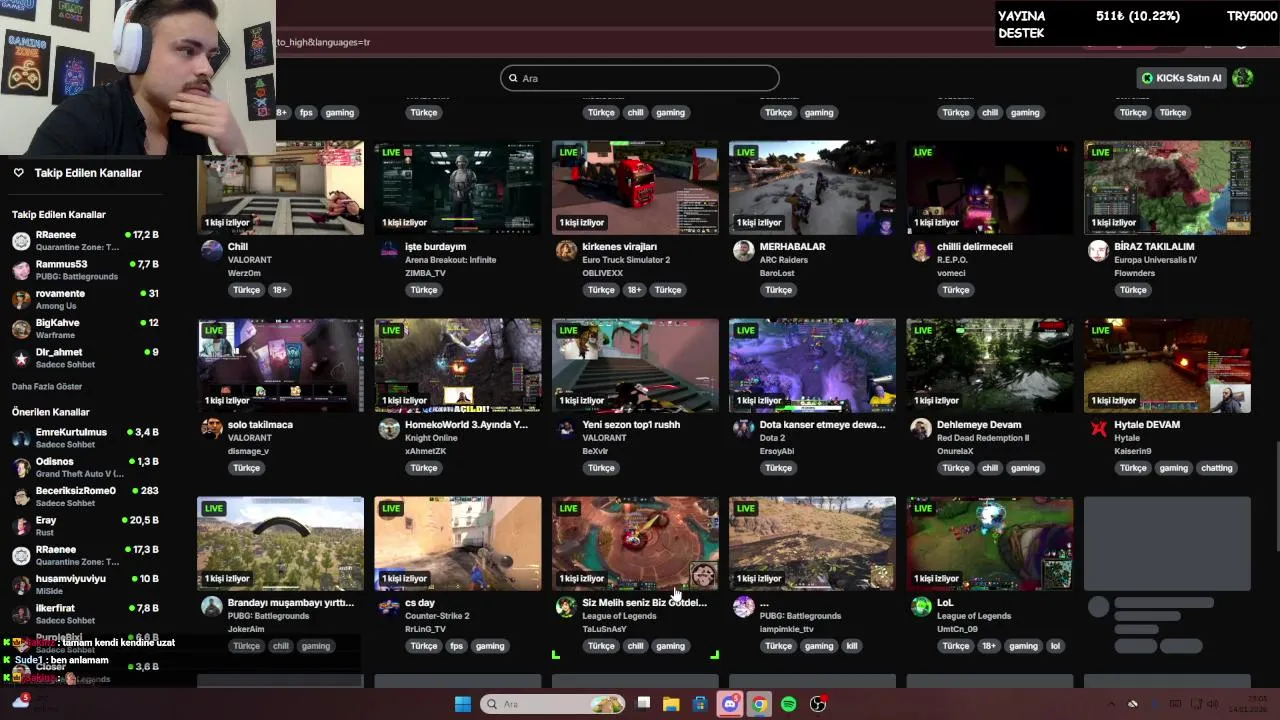This screenshot has width=1280, height=720.
Task: Open BigKahve in followed channels
Action: click(85, 328)
